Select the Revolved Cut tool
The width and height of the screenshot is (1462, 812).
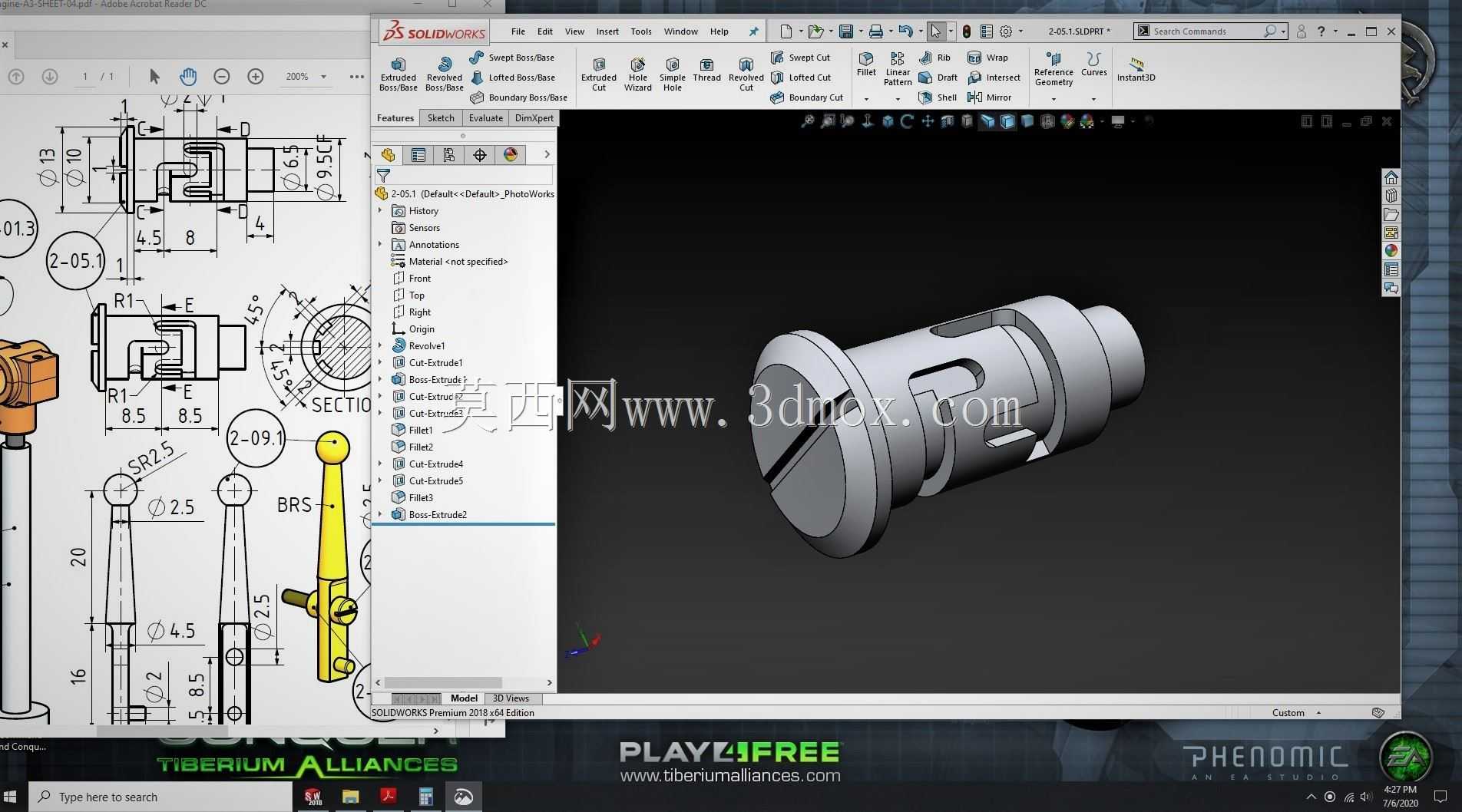pyautogui.click(x=746, y=74)
